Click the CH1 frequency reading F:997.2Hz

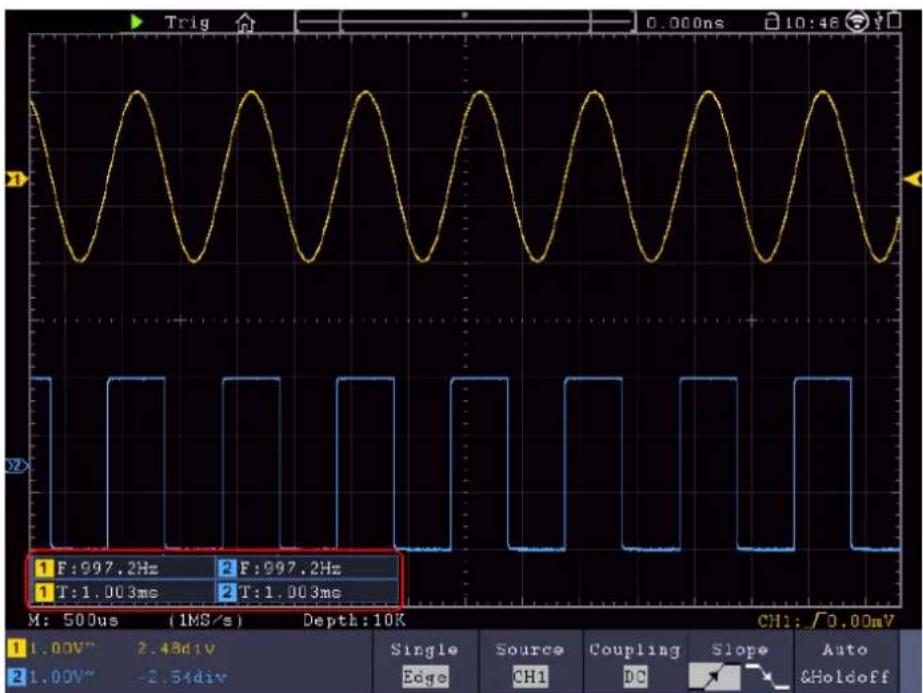pyautogui.click(x=107, y=569)
